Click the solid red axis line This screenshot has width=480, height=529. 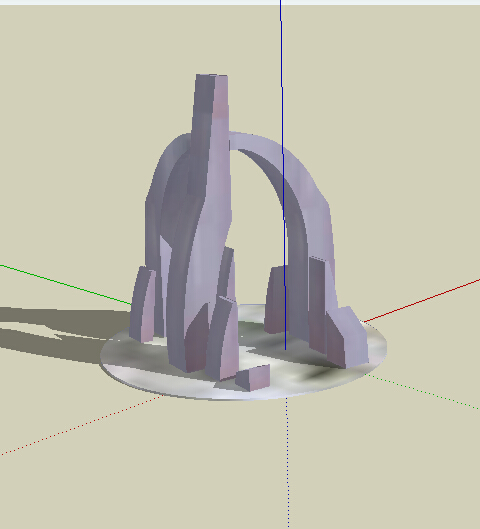coord(422,300)
